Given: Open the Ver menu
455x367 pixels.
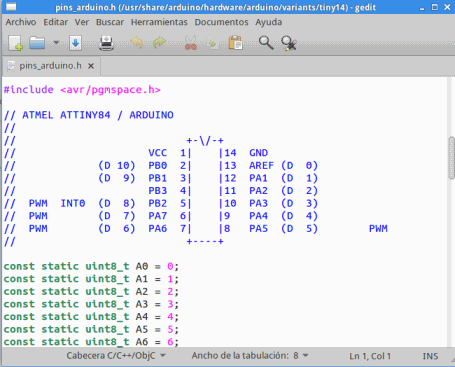Looking at the screenshot, I should click(82, 22).
